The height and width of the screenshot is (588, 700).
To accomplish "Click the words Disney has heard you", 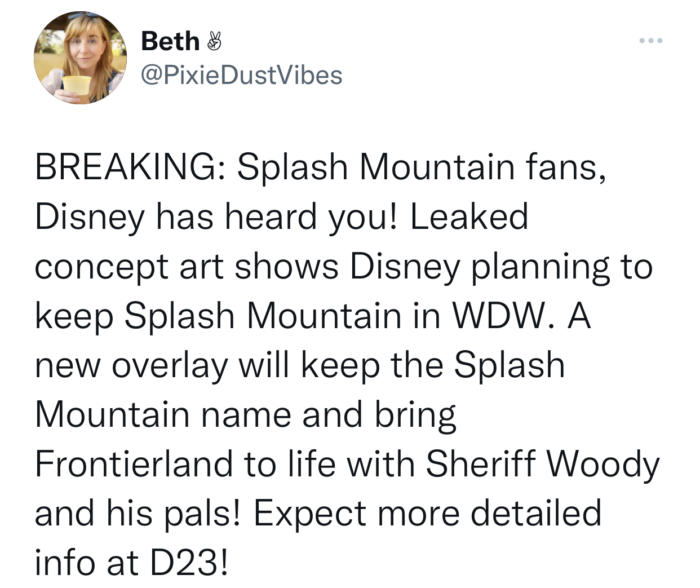I will 216,217.
